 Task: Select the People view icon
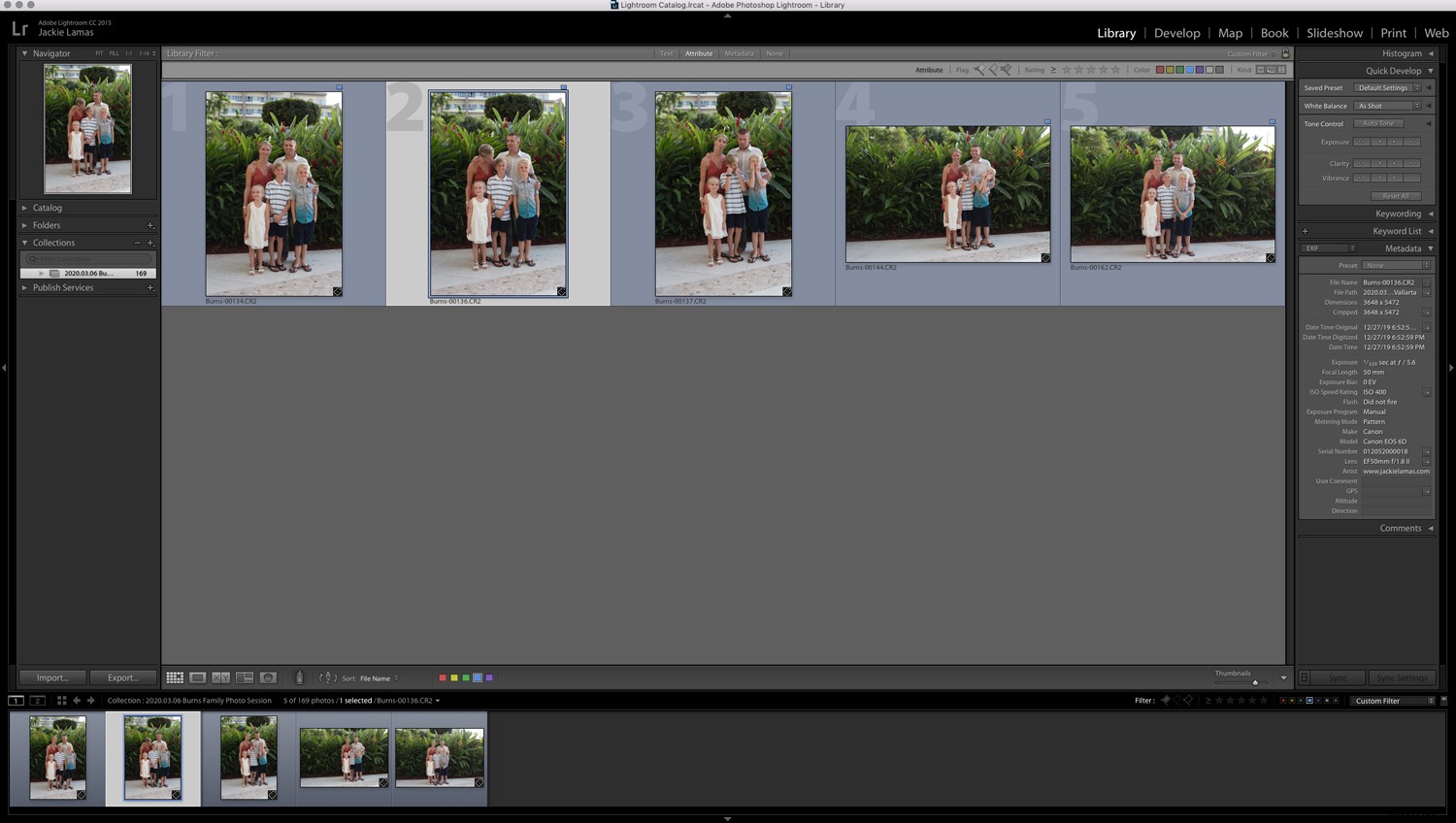269,677
